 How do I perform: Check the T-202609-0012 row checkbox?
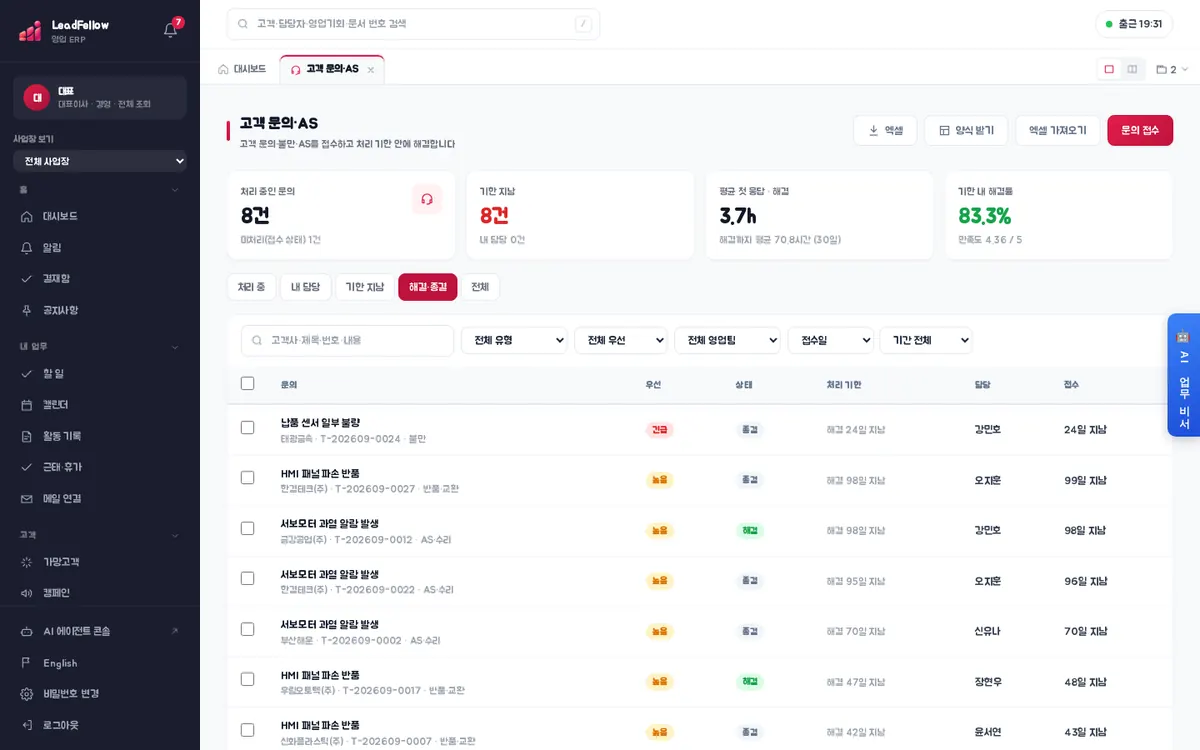248,527
